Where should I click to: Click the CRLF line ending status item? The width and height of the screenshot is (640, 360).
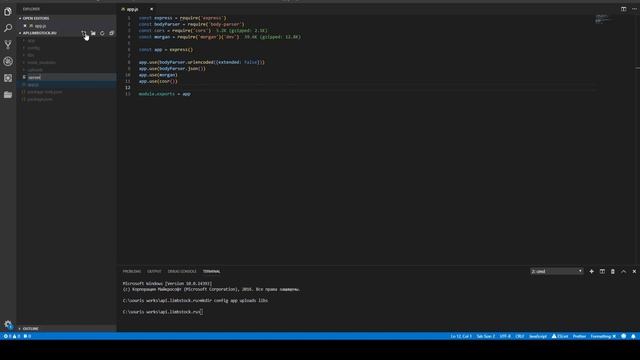pyautogui.click(x=520, y=336)
